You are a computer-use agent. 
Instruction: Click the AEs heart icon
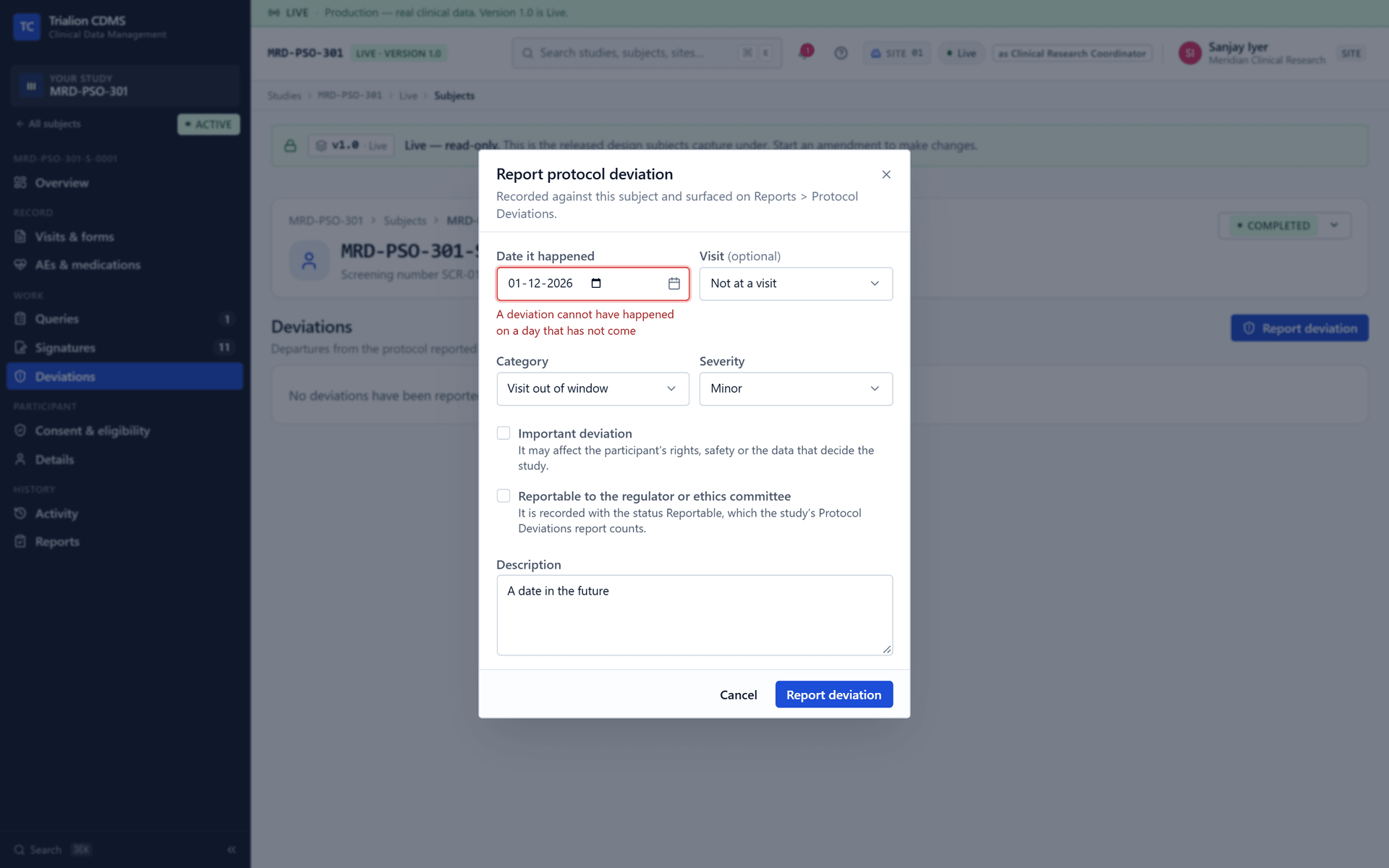click(20, 265)
